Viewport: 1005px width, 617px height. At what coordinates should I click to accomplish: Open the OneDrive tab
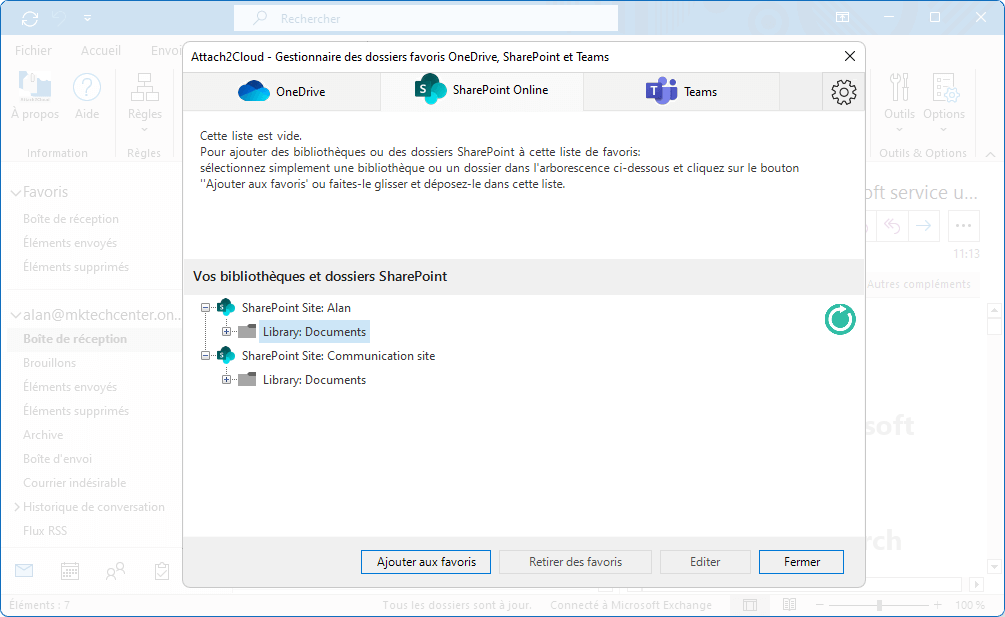click(281, 90)
